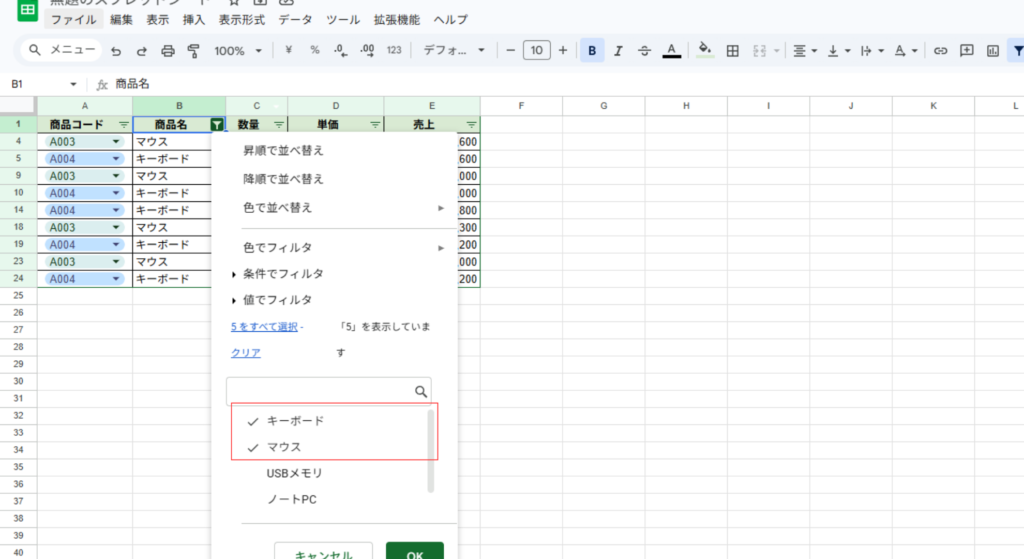Open the データ menu
Screen dimensions: 1024x559
click(295, 20)
